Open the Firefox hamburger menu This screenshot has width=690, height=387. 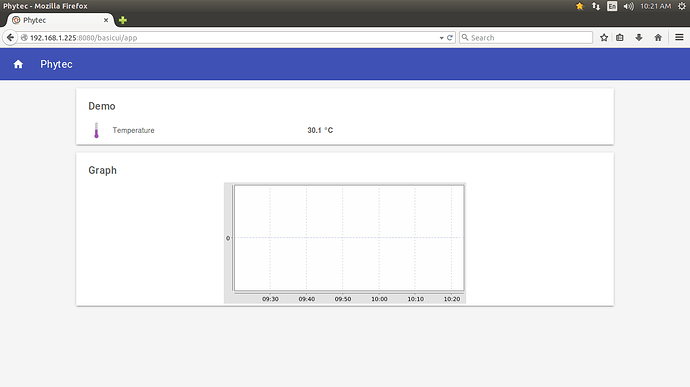click(679, 37)
